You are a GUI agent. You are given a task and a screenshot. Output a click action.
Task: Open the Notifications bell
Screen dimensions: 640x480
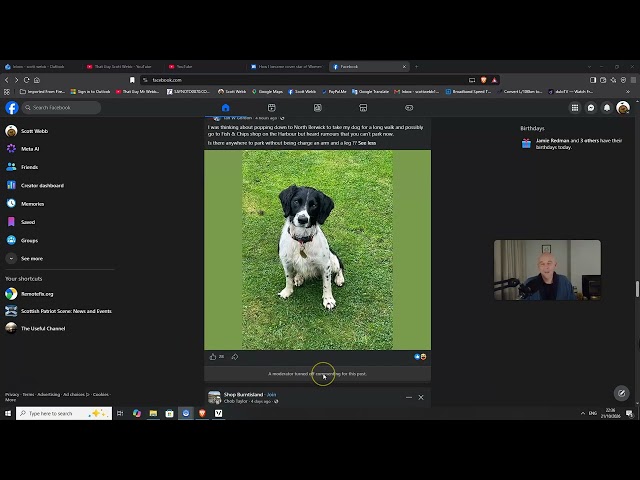[x=607, y=108]
